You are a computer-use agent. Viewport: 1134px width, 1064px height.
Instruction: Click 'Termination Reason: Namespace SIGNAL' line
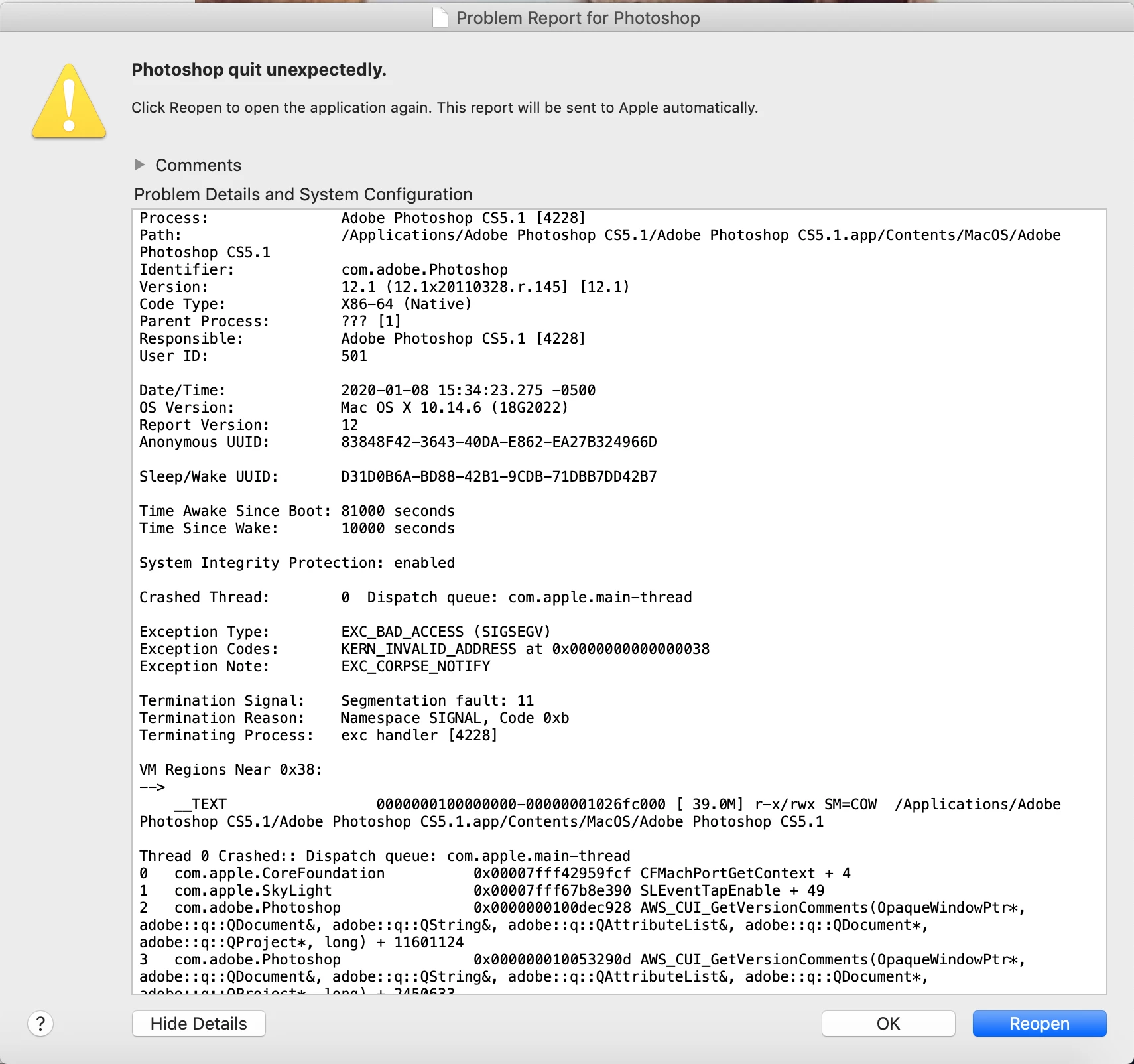pos(354,718)
